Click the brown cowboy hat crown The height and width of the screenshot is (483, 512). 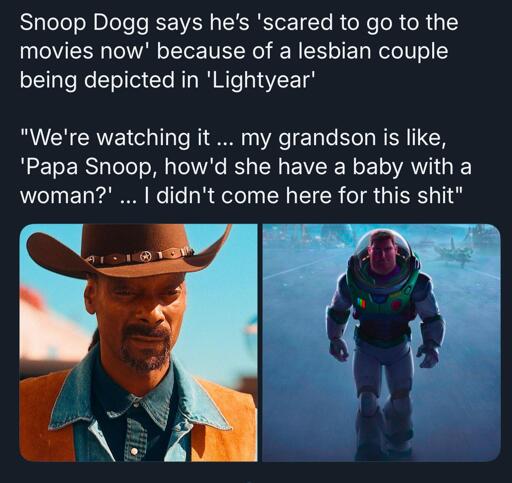[135, 241]
